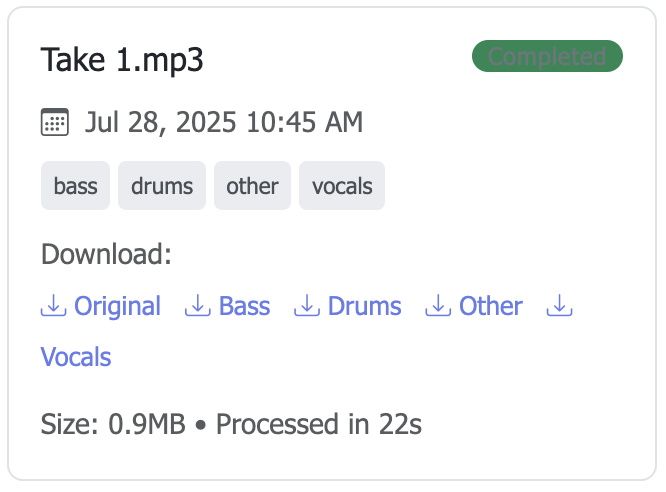Select the other tag chip

pyautogui.click(x=252, y=186)
